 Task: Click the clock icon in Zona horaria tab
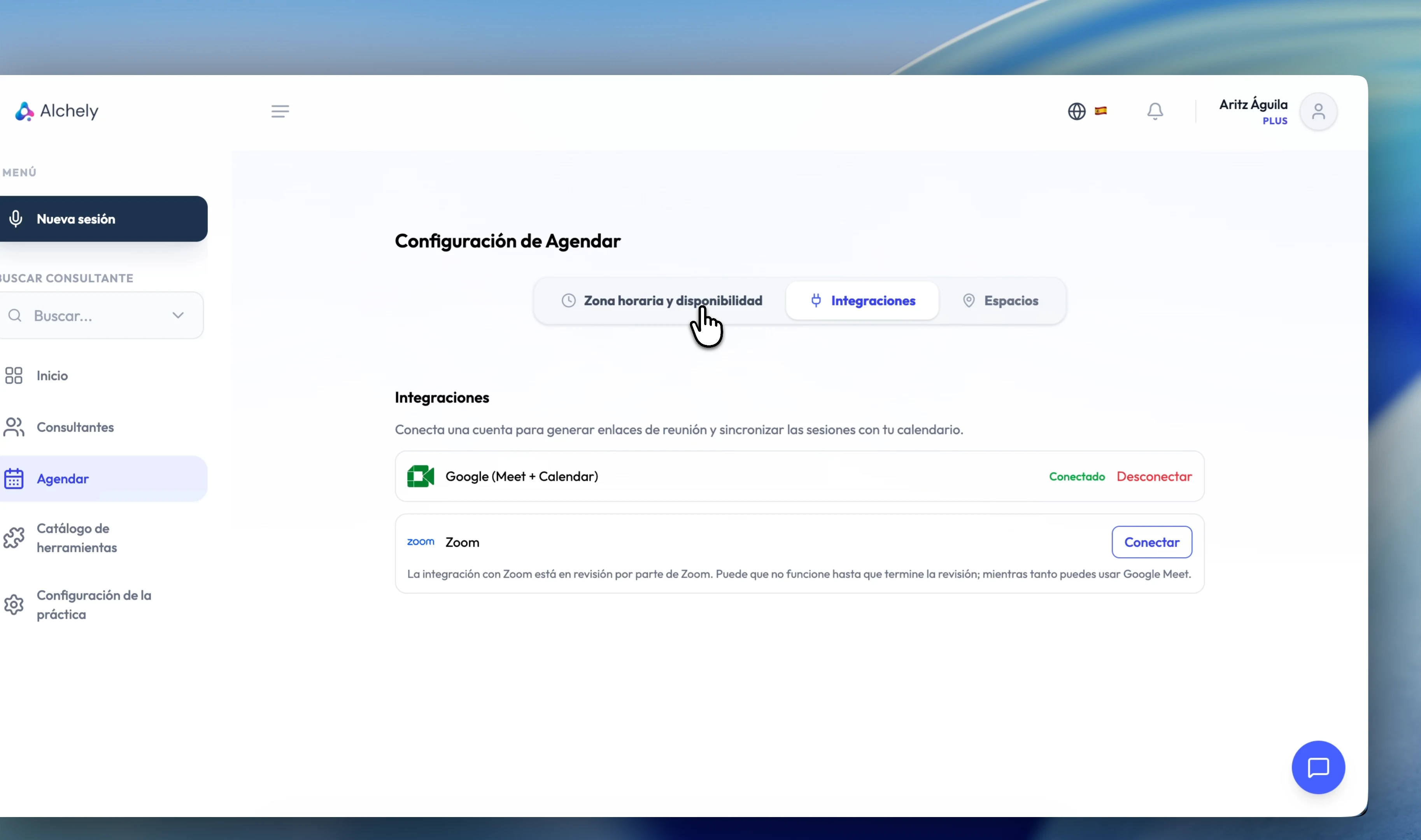point(568,301)
